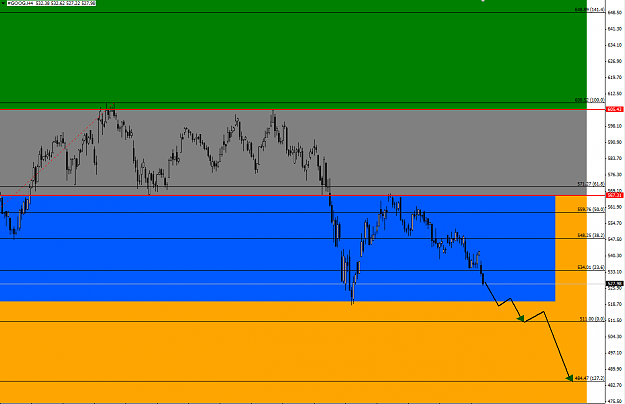Click the upper red price tag near 605
The width and height of the screenshot is (625, 404).
[614, 109]
